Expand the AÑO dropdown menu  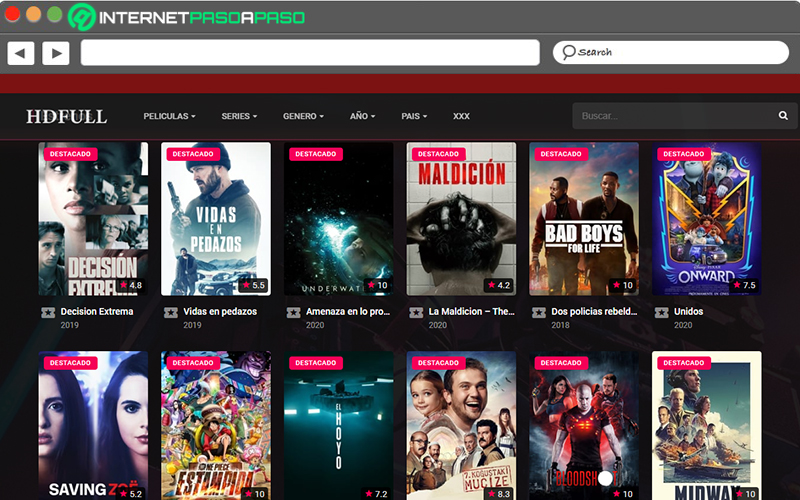362,116
